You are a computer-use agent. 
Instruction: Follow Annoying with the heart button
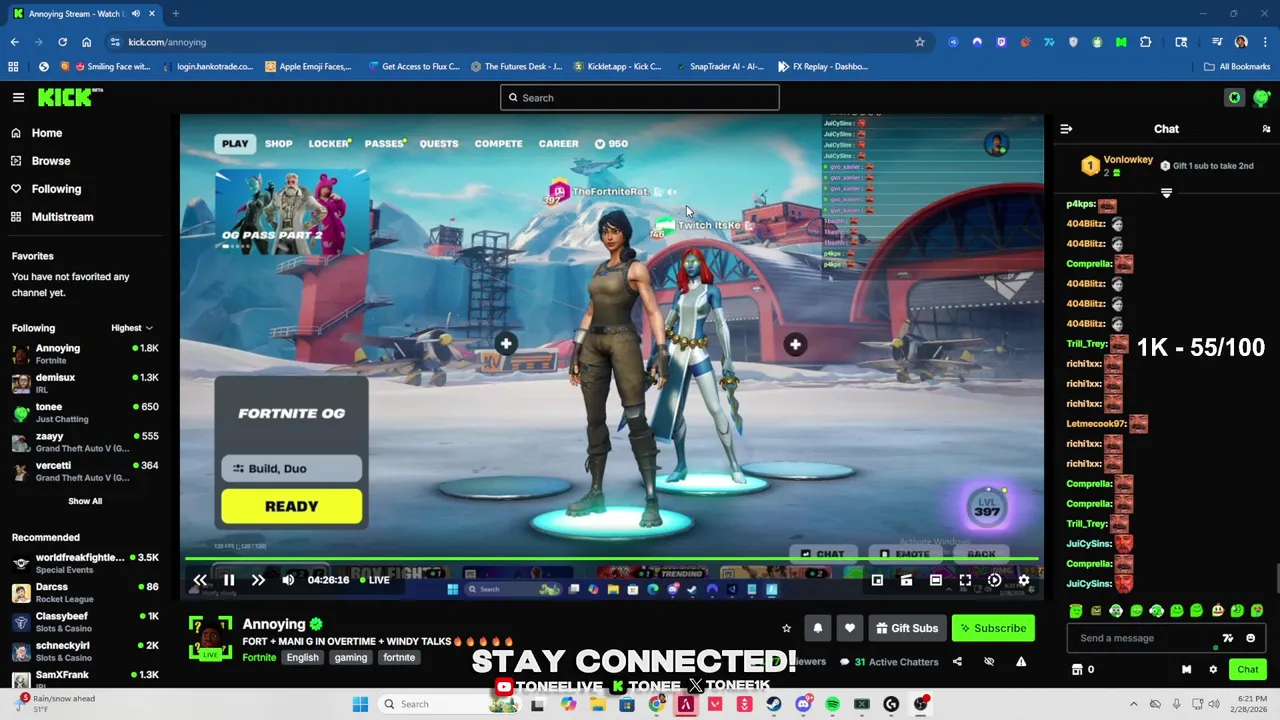tap(850, 628)
